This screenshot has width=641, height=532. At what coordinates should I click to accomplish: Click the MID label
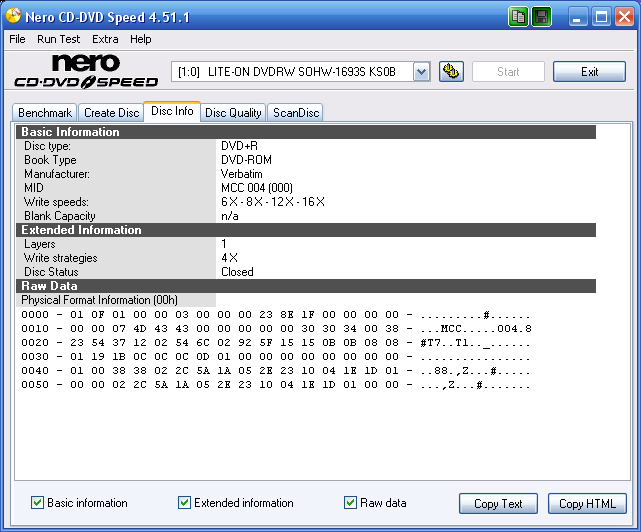(x=34, y=188)
